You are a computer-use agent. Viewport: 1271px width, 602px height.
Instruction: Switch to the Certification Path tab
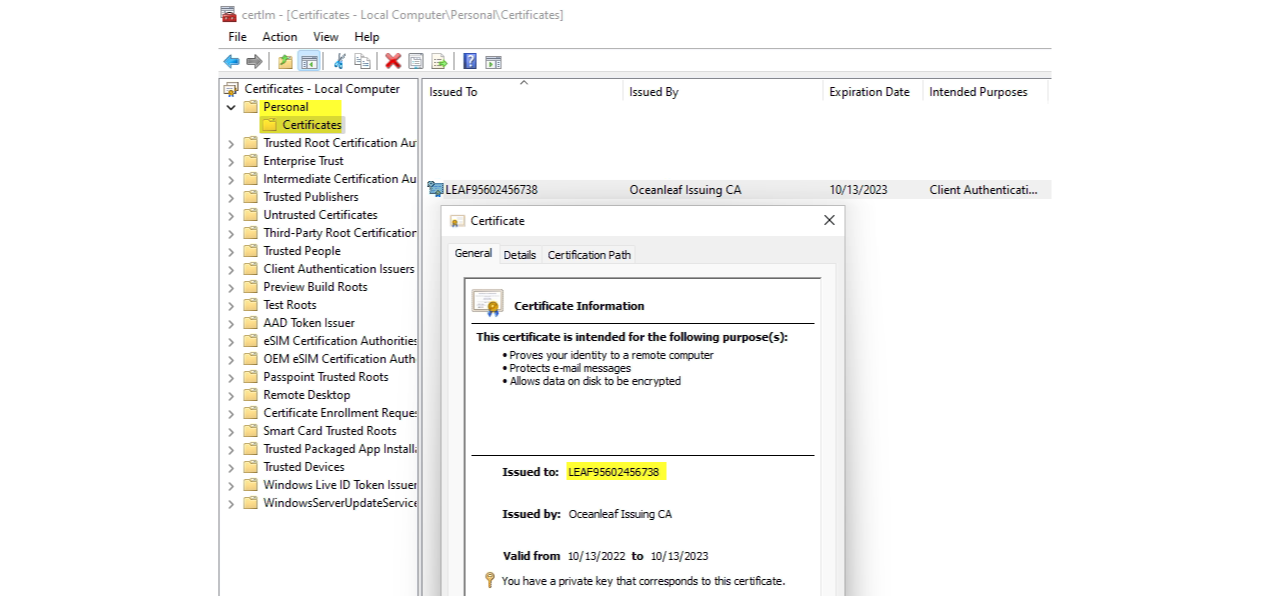coord(589,254)
